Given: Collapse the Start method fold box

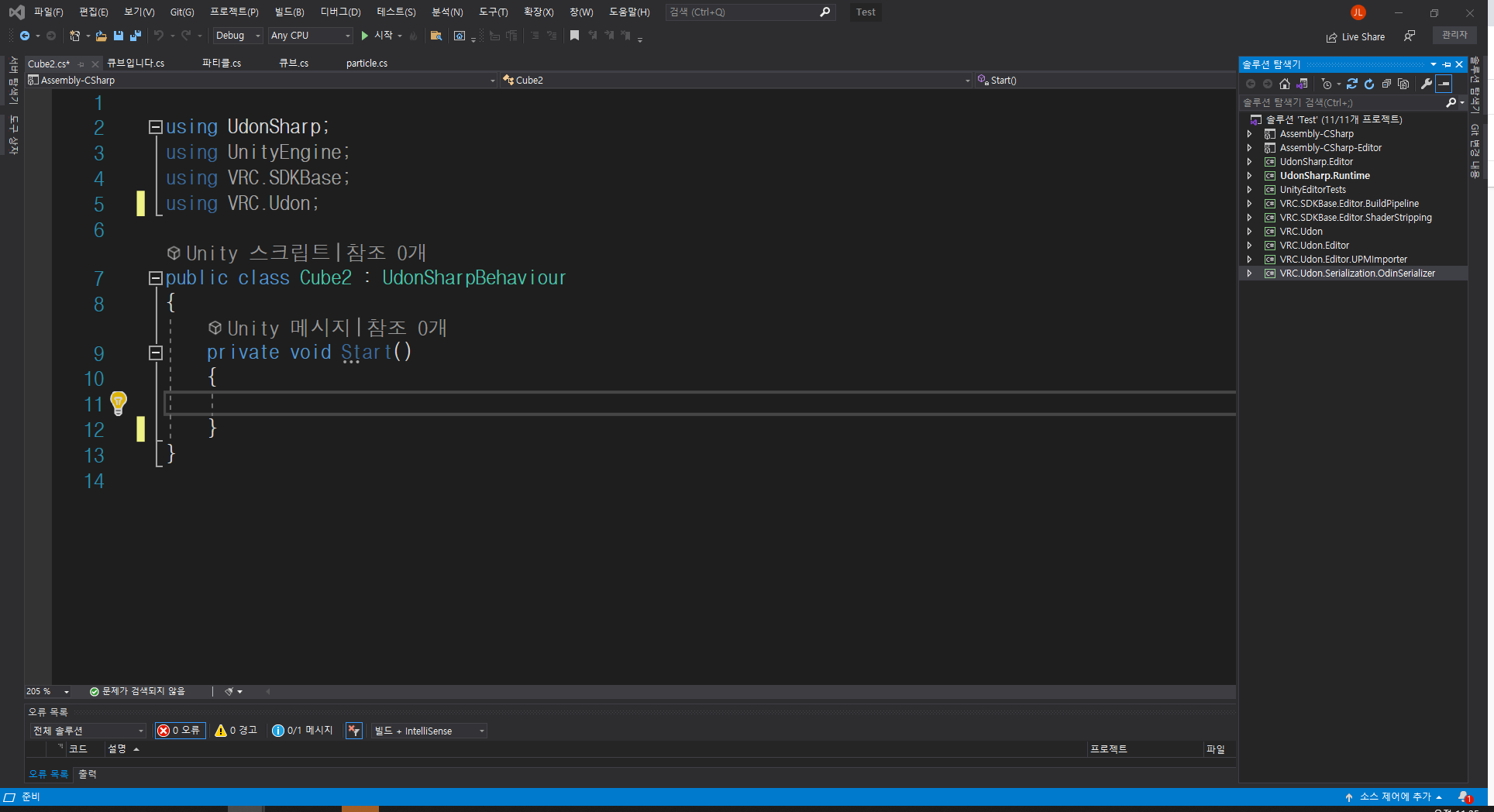Looking at the screenshot, I should [156, 353].
